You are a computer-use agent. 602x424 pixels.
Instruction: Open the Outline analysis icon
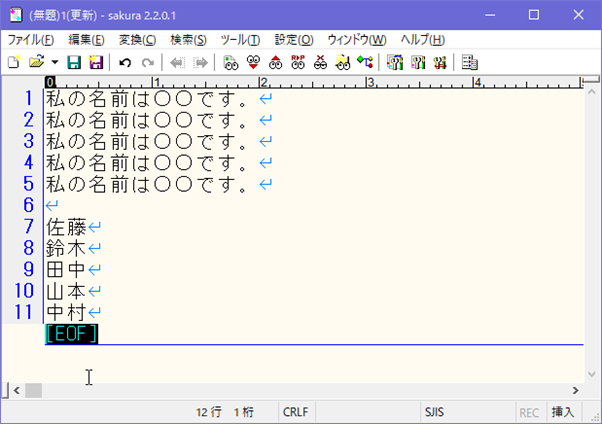tap(365, 62)
